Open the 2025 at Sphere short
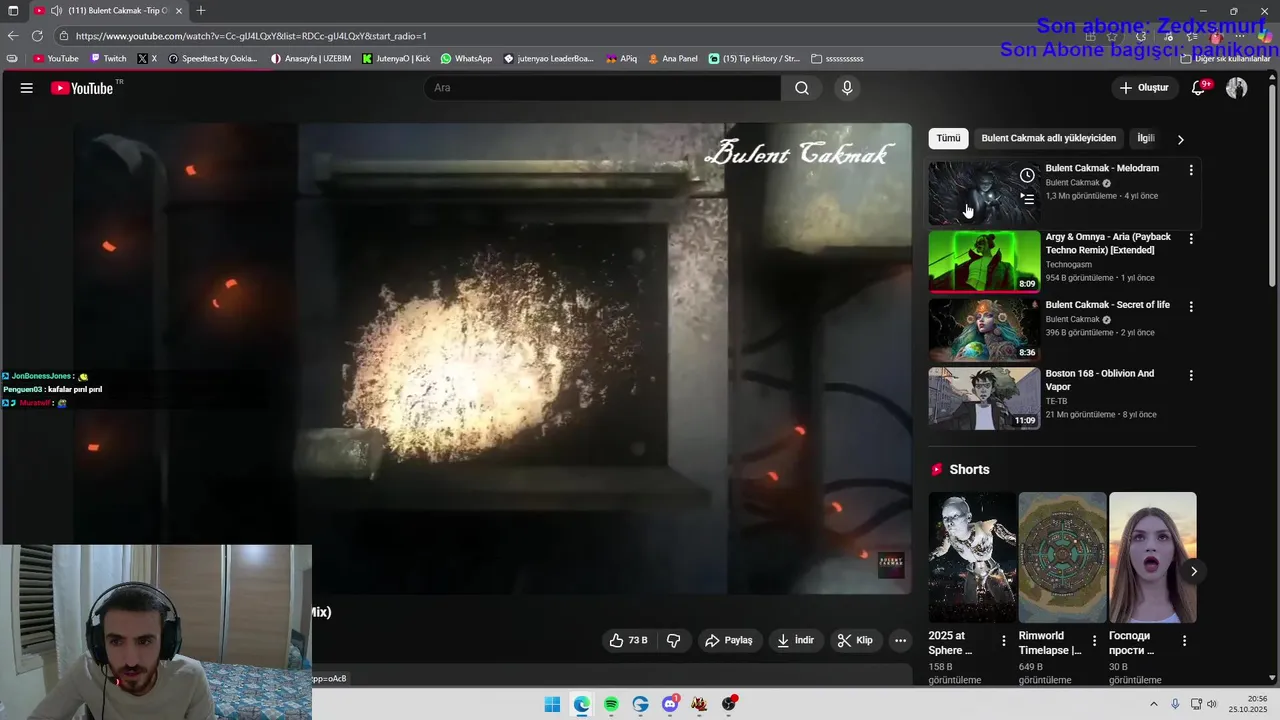The image size is (1280, 720). click(x=972, y=557)
